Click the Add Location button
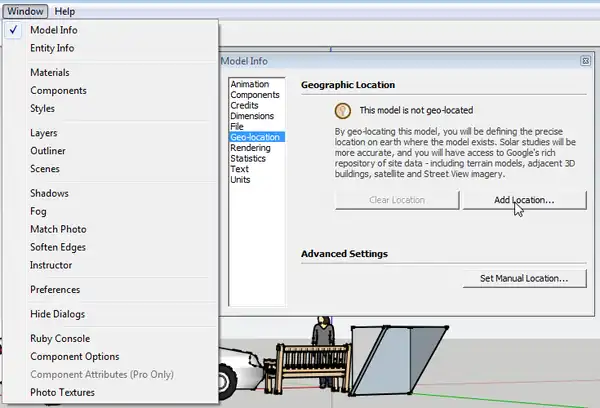This screenshot has width=600, height=408. (524, 200)
